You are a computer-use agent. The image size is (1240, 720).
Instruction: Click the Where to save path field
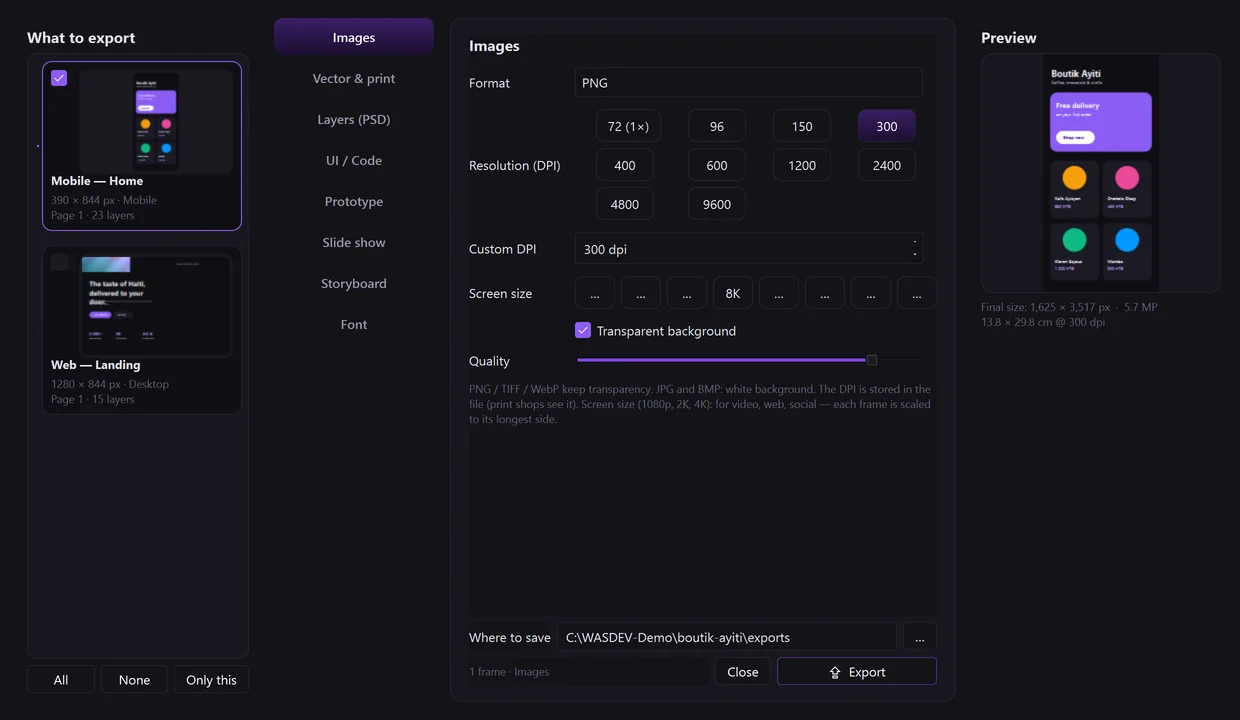tap(727, 637)
